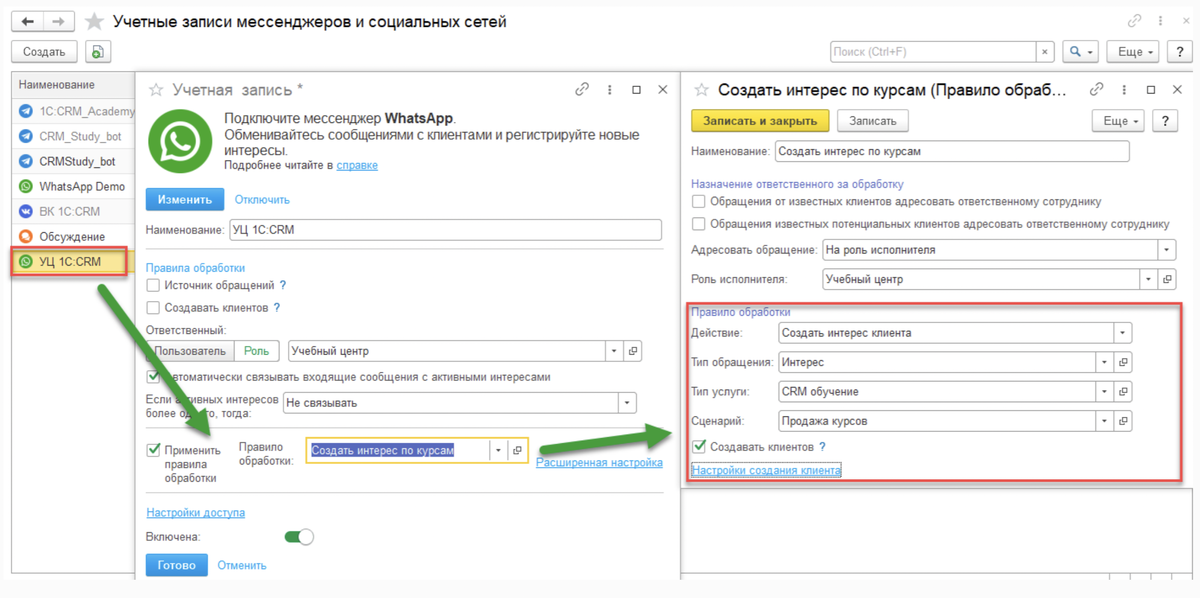Viewport: 1200px width, 598px height.
Task: Add accounts list page to favorites star
Action: pos(95,21)
